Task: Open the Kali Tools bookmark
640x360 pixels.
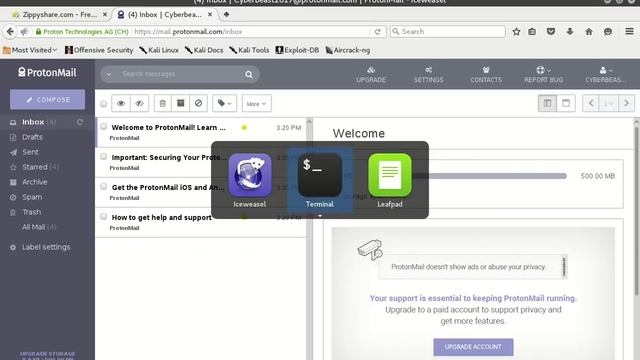Action: [x=249, y=50]
